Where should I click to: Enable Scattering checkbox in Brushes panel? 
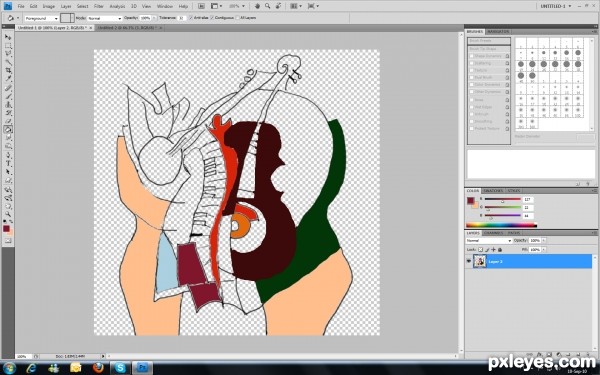pos(472,63)
